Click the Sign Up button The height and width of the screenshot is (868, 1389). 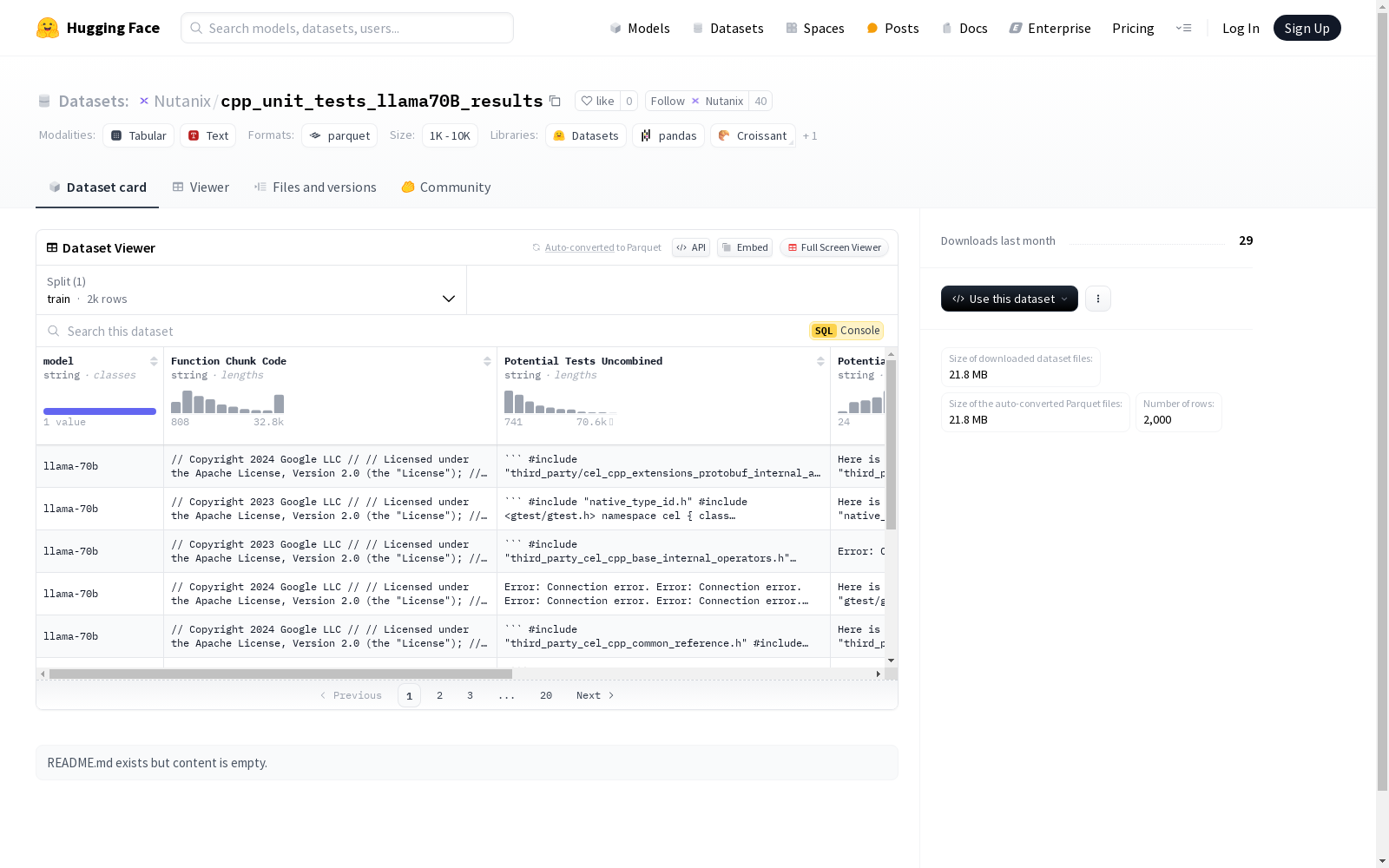click(x=1307, y=28)
